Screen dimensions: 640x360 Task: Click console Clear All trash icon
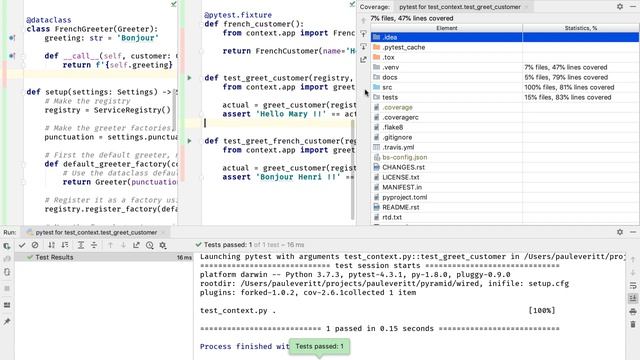pos(633,324)
